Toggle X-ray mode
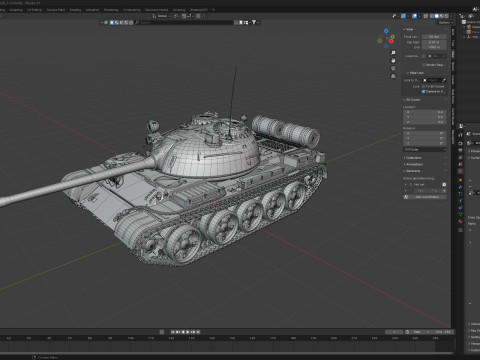 tap(426, 16)
